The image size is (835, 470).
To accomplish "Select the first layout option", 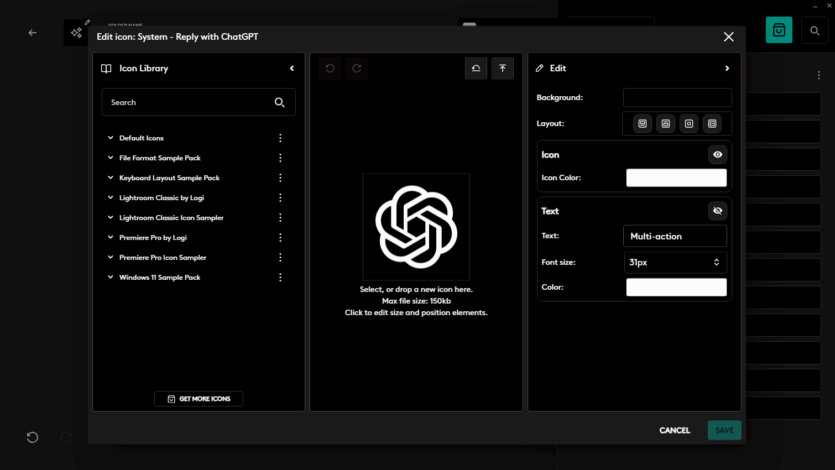I will tap(642, 124).
